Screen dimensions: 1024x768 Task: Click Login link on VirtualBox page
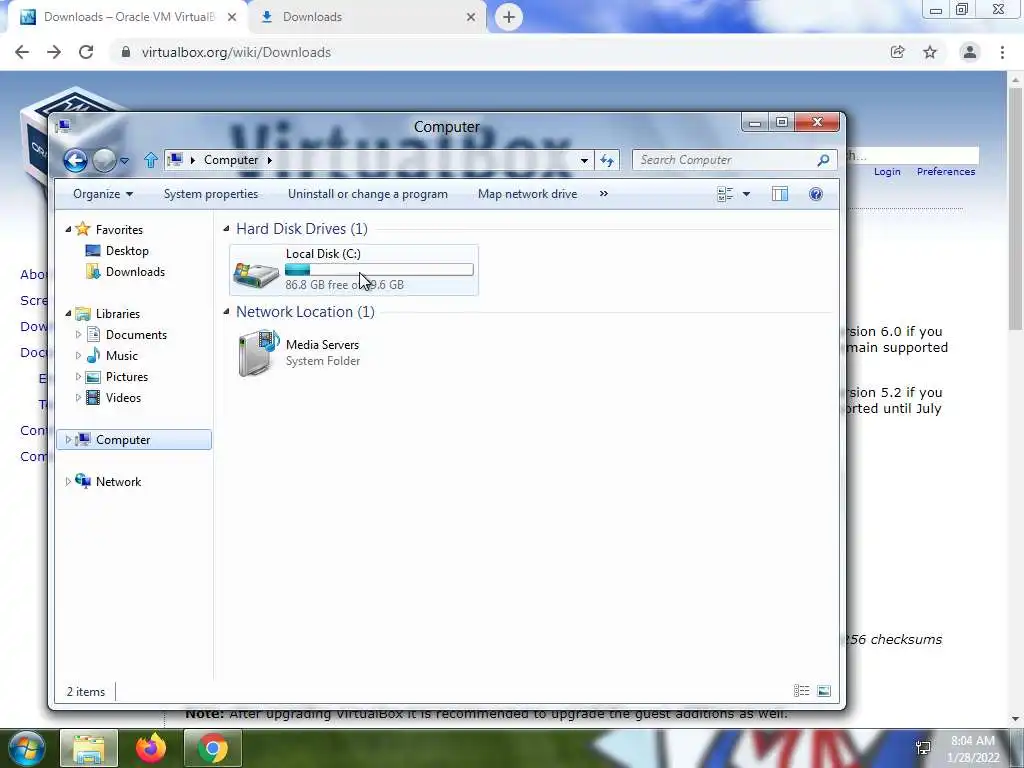point(887,172)
